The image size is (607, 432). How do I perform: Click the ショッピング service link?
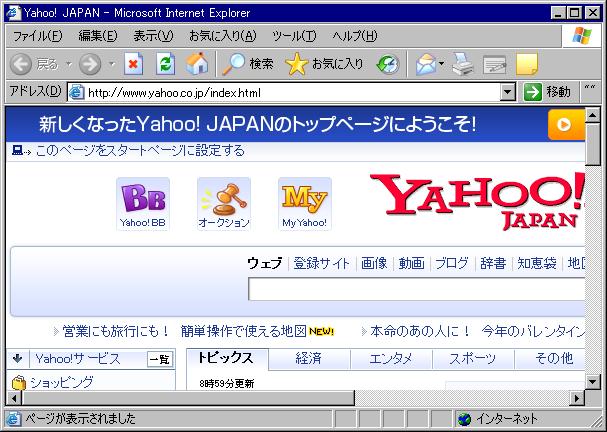click(62, 382)
